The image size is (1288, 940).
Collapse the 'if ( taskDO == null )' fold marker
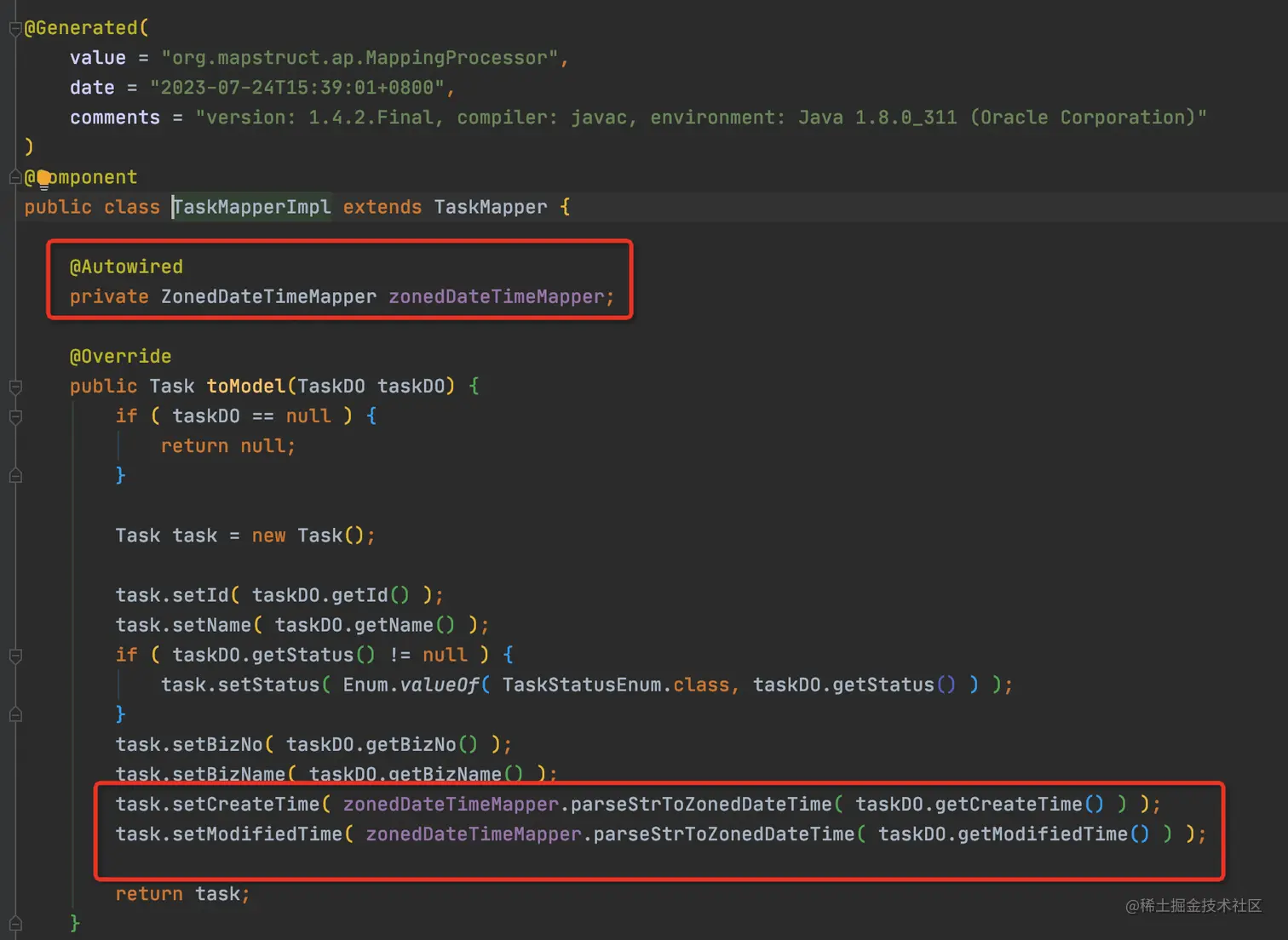click(14, 417)
